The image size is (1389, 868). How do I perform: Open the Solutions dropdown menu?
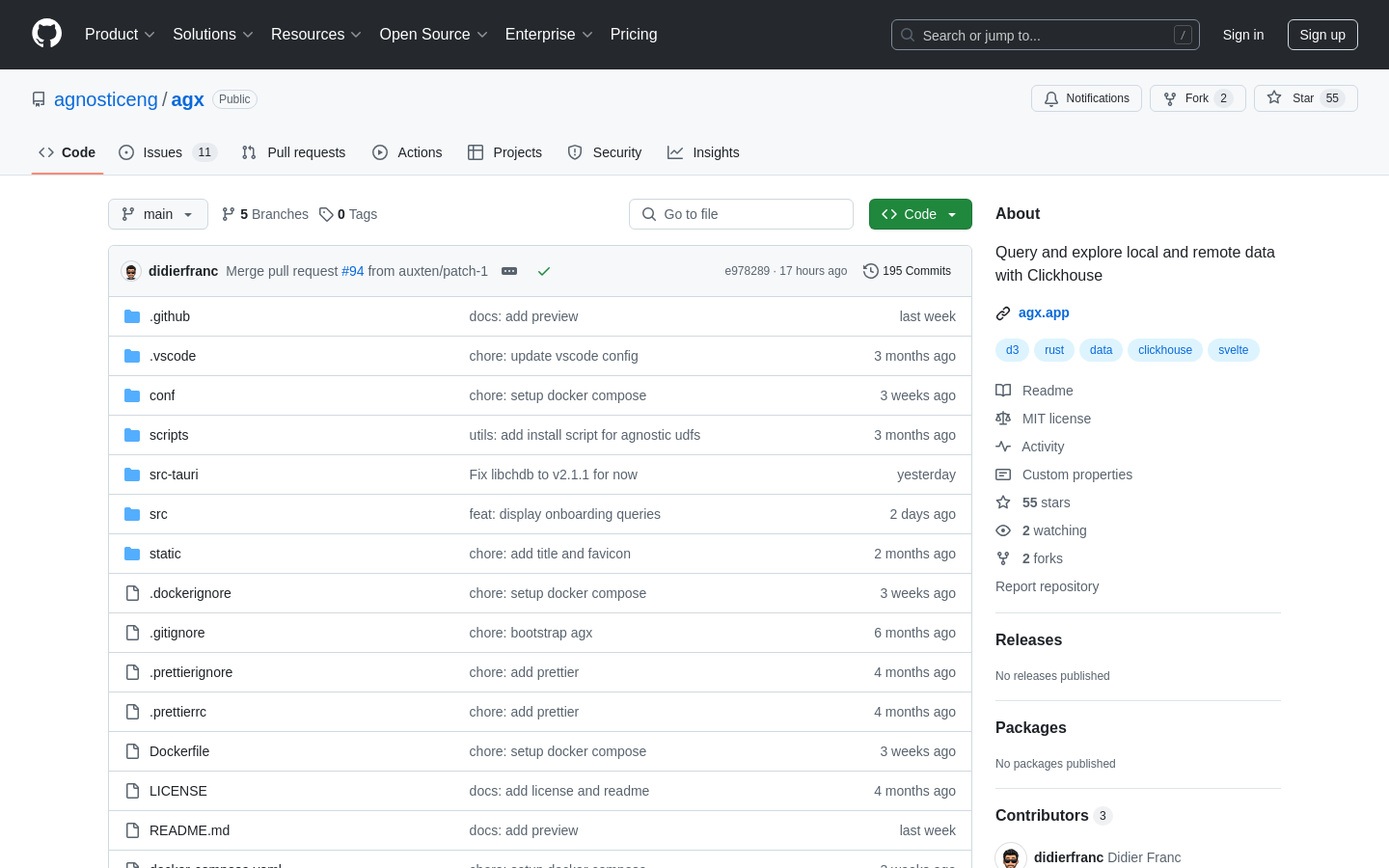[x=213, y=34]
